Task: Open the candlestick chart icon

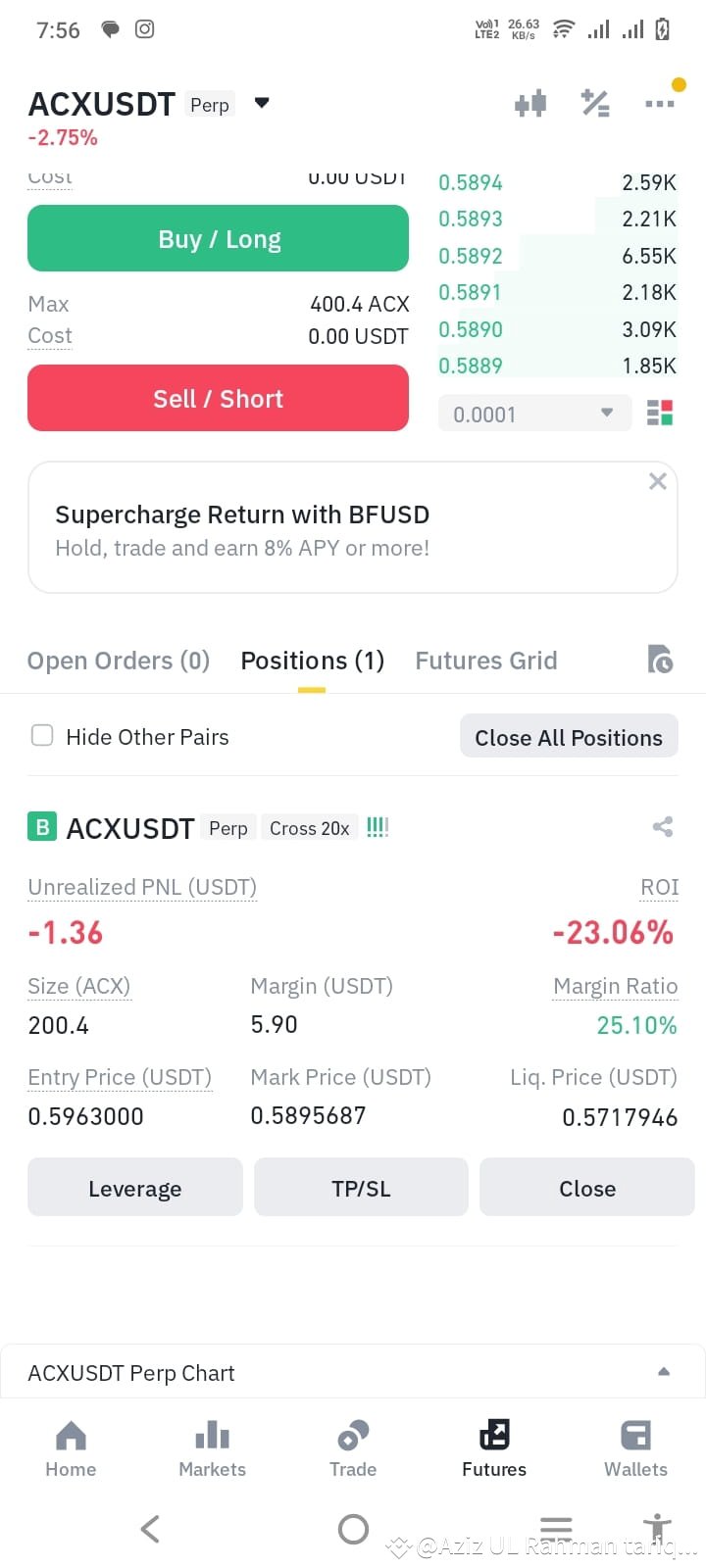Action: pyautogui.click(x=530, y=103)
